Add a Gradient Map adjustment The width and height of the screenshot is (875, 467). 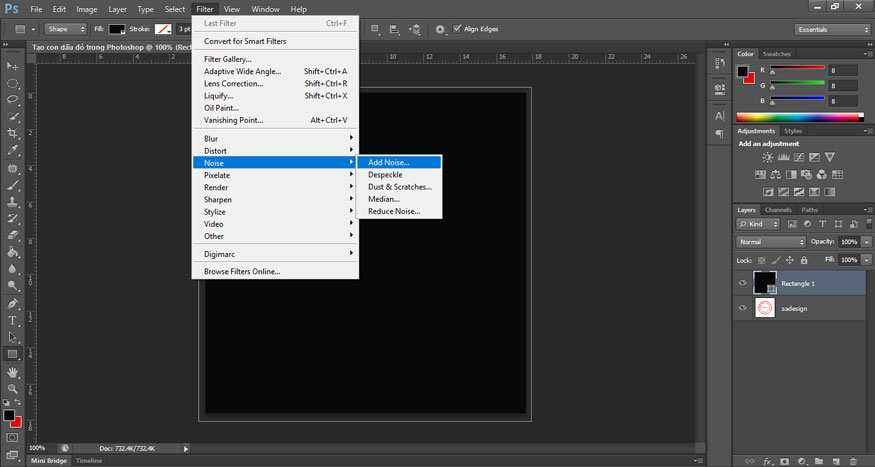coord(830,192)
